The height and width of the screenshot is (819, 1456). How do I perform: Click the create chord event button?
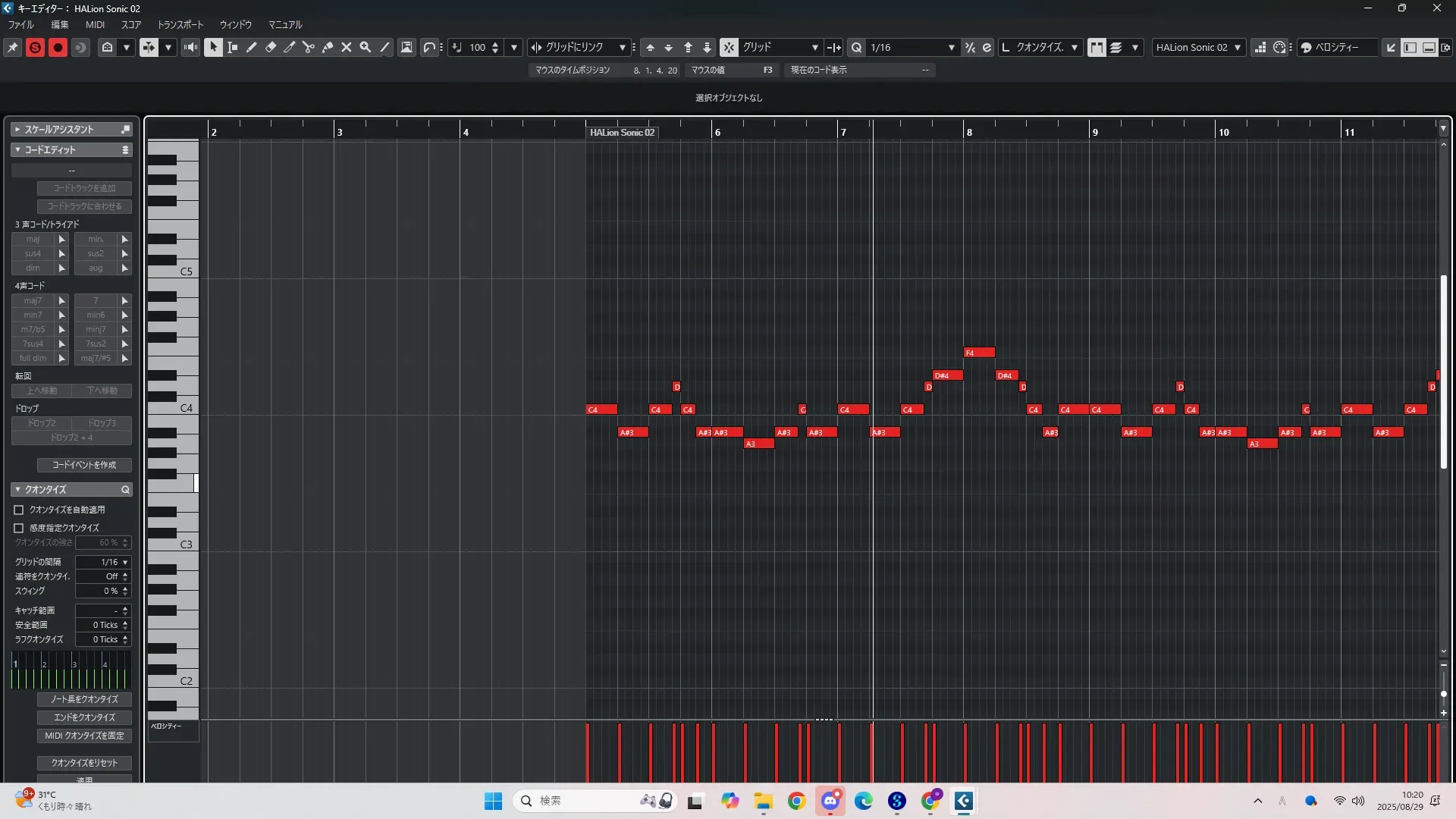(84, 465)
